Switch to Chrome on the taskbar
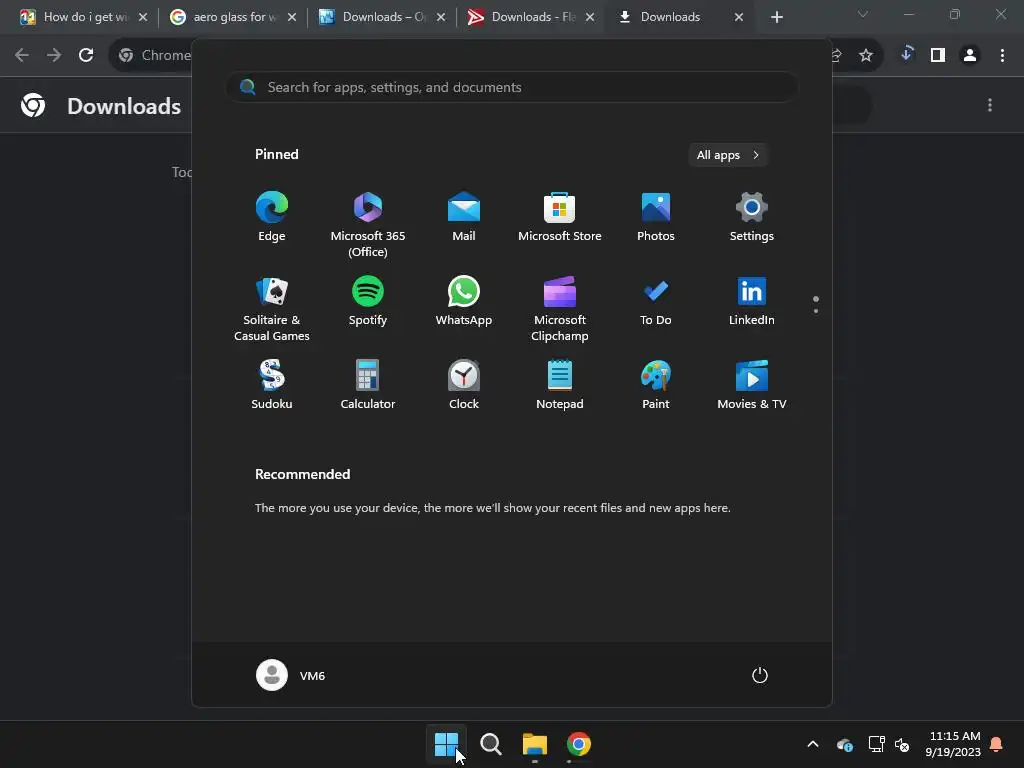 [x=579, y=744]
